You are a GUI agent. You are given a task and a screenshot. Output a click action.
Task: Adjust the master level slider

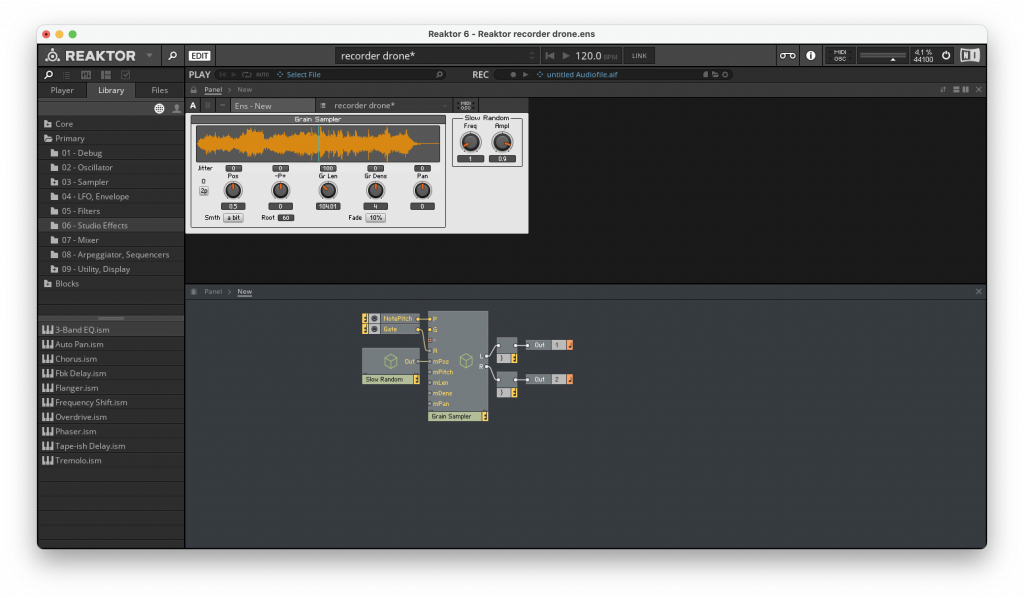pos(883,56)
